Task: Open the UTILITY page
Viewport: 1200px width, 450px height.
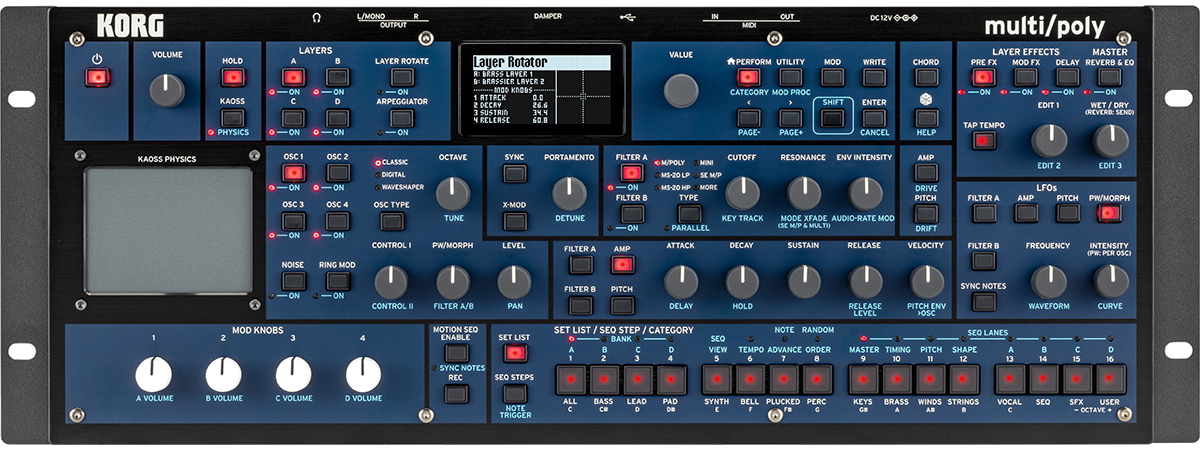Action: [x=790, y=77]
